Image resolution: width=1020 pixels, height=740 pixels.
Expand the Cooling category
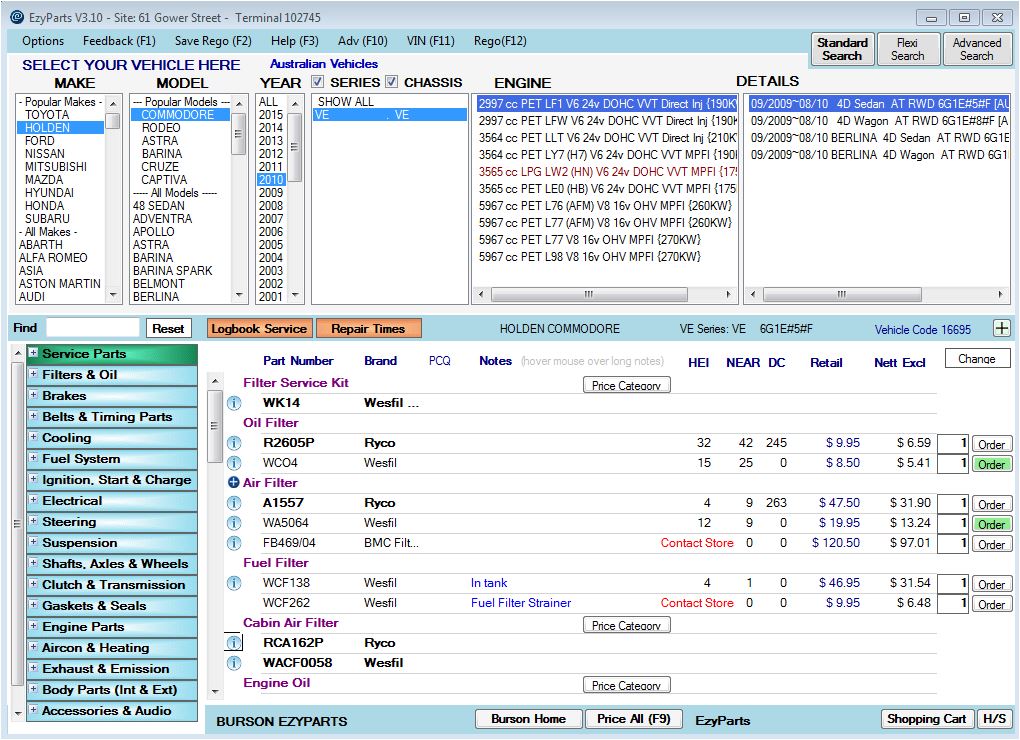pyautogui.click(x=34, y=437)
